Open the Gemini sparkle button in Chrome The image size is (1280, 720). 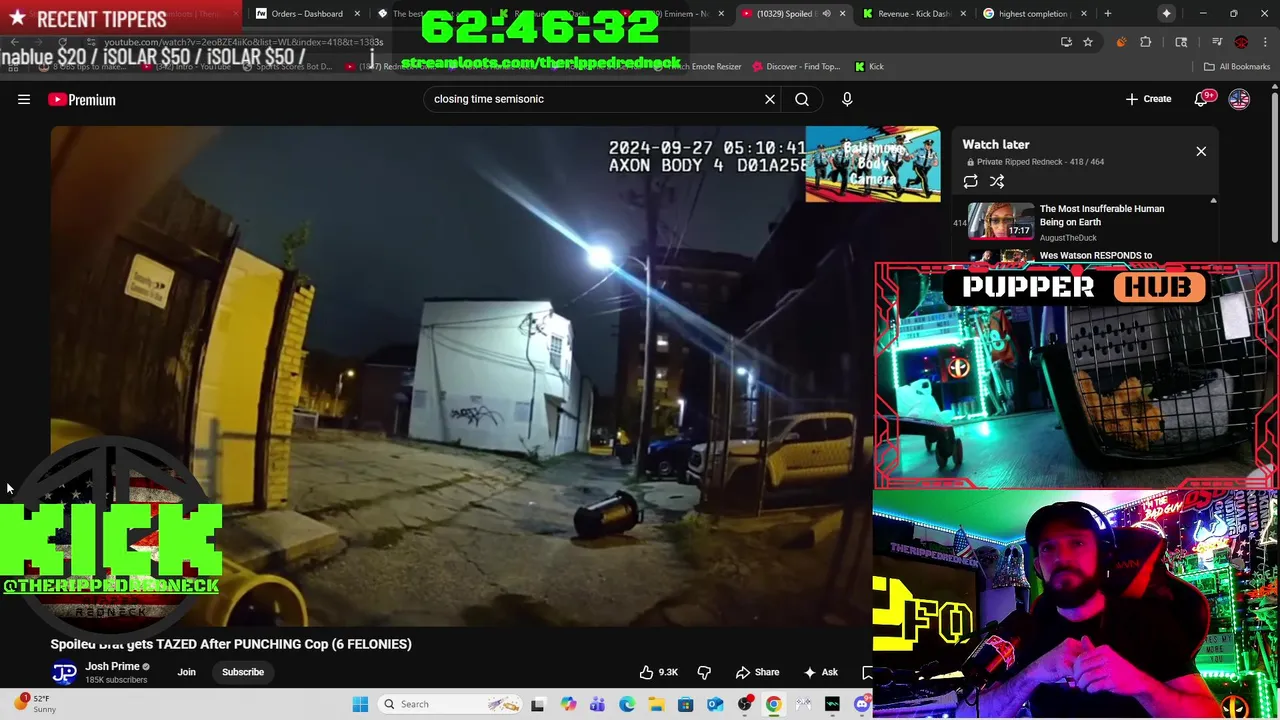pyautogui.click(x=1167, y=14)
